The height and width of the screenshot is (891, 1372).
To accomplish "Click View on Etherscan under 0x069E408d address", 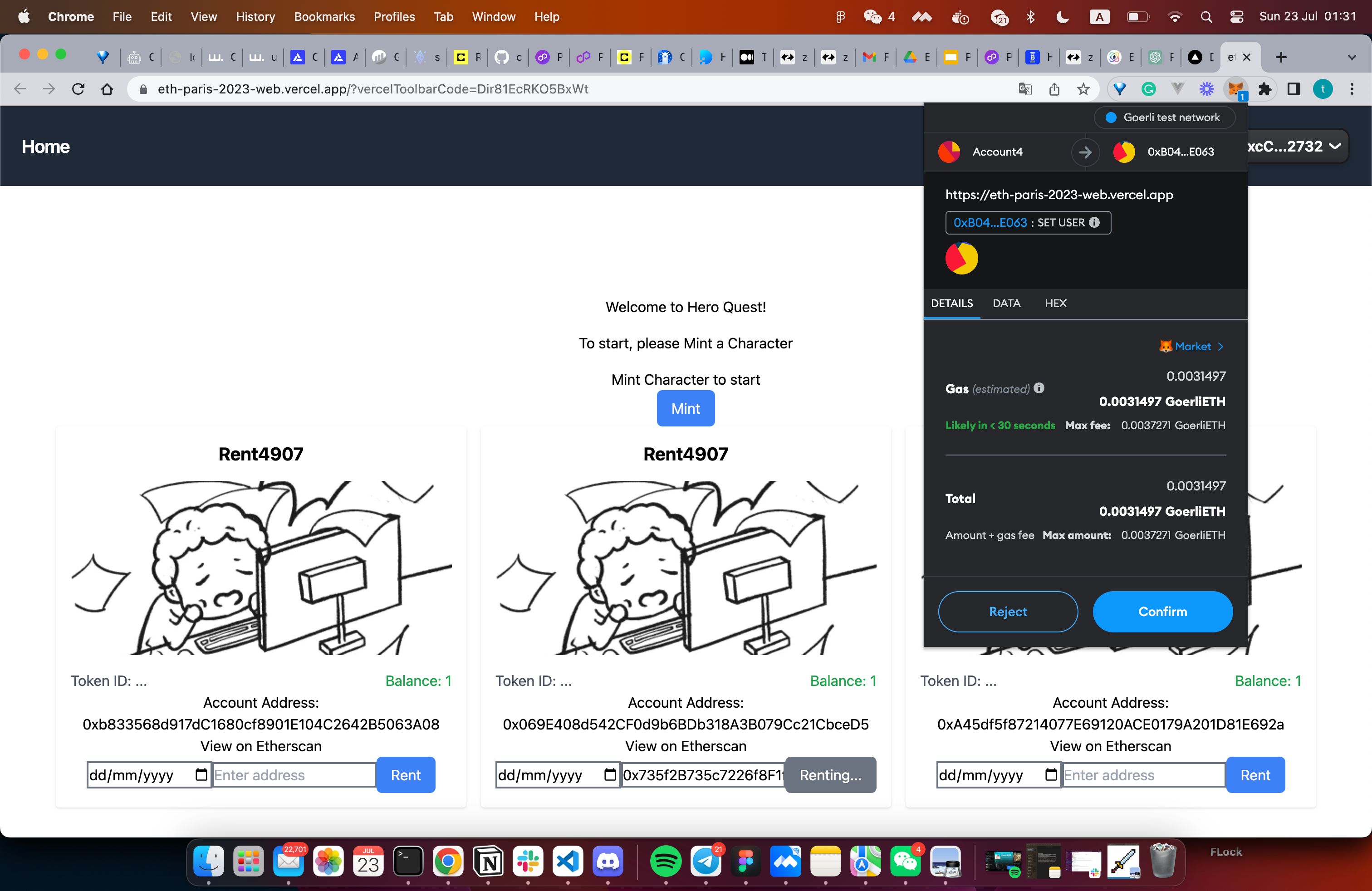I will [686, 746].
